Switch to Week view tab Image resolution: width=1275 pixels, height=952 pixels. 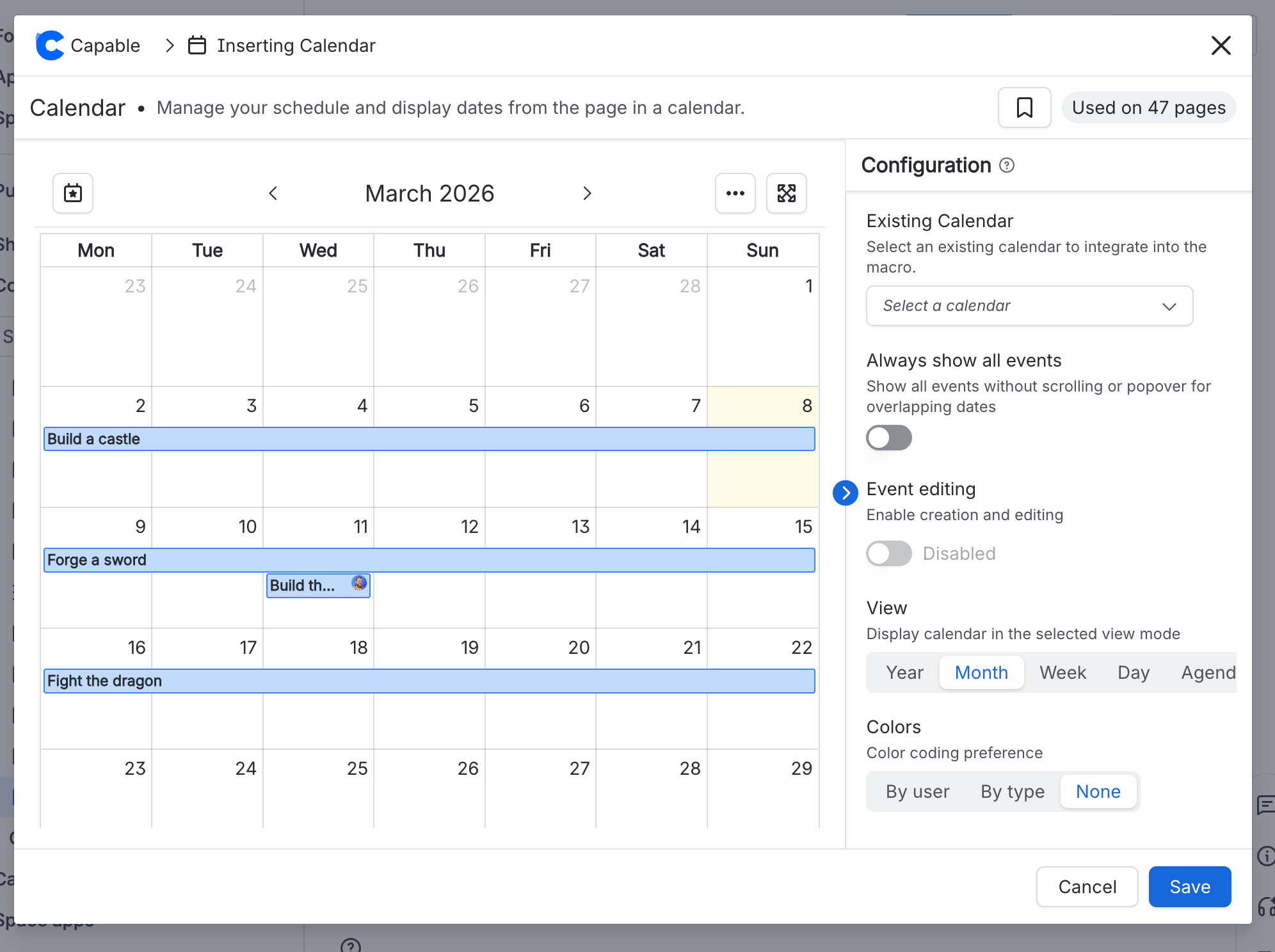click(1062, 673)
